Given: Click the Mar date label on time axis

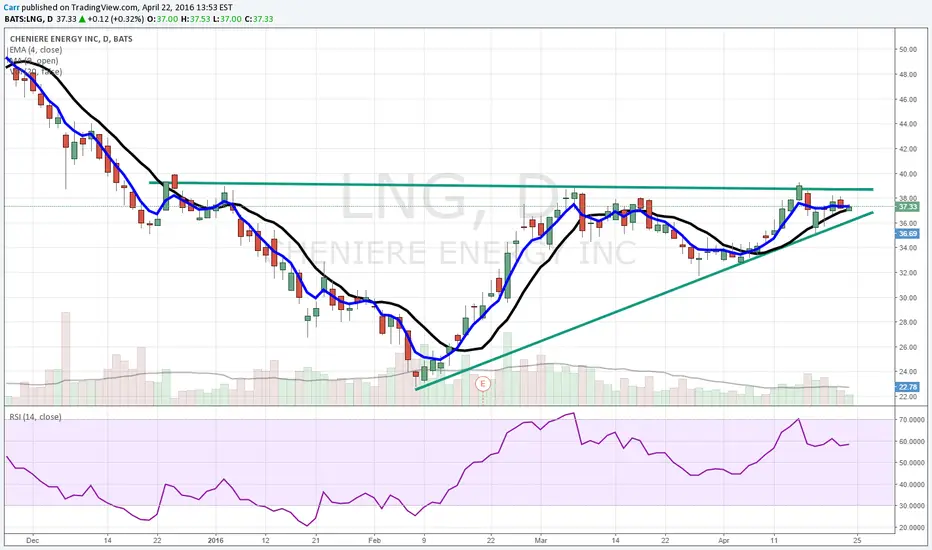Looking at the screenshot, I should [540, 540].
